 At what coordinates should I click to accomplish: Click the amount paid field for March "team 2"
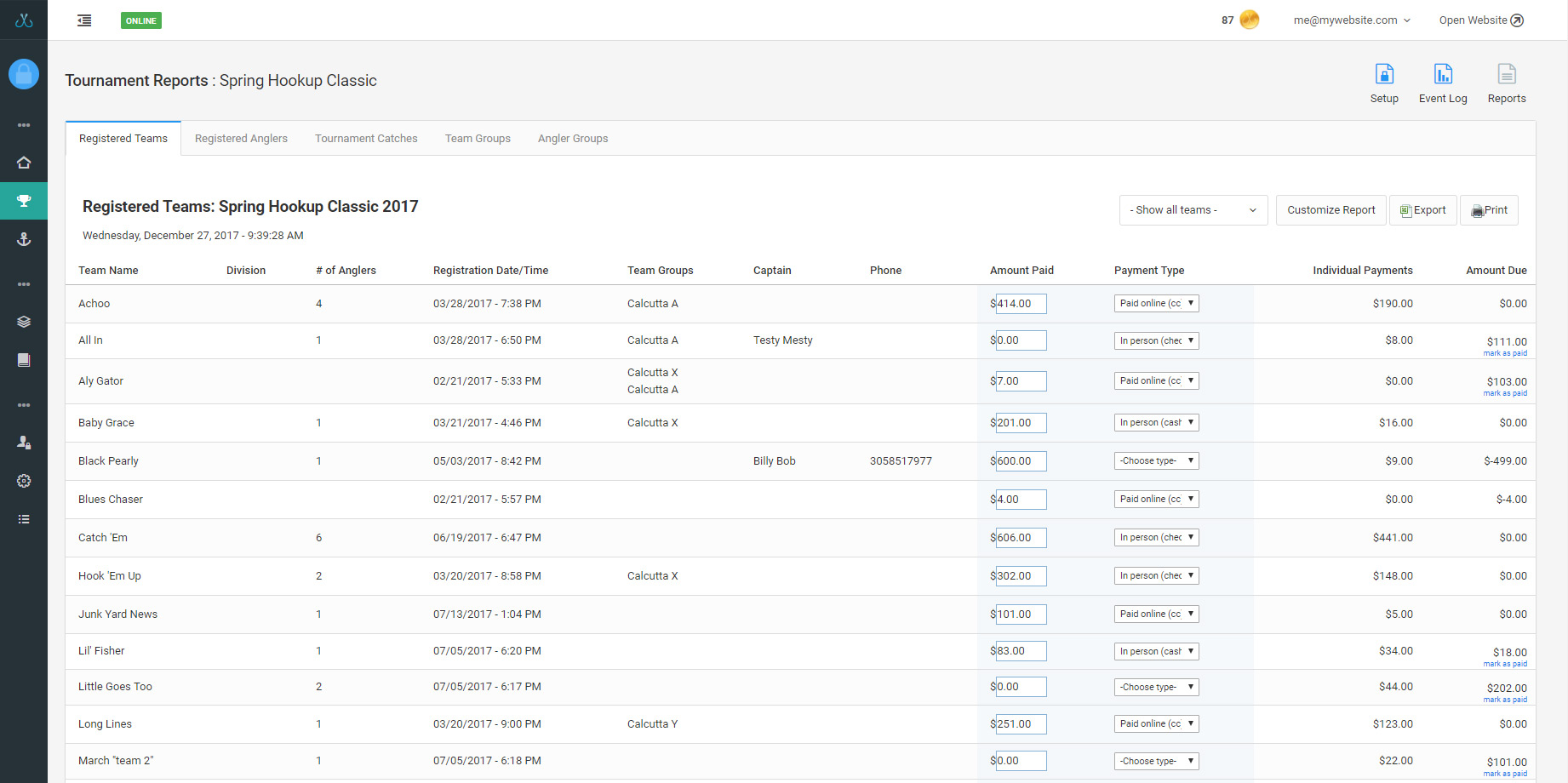pos(1021,761)
